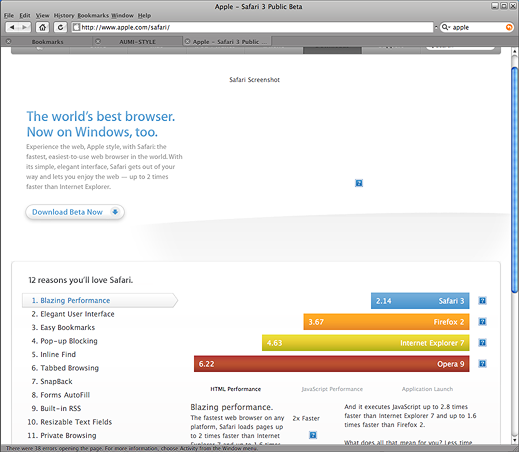Click the address bar URL field
Image resolution: width=519 pixels, height=452 pixels.
[252, 27]
